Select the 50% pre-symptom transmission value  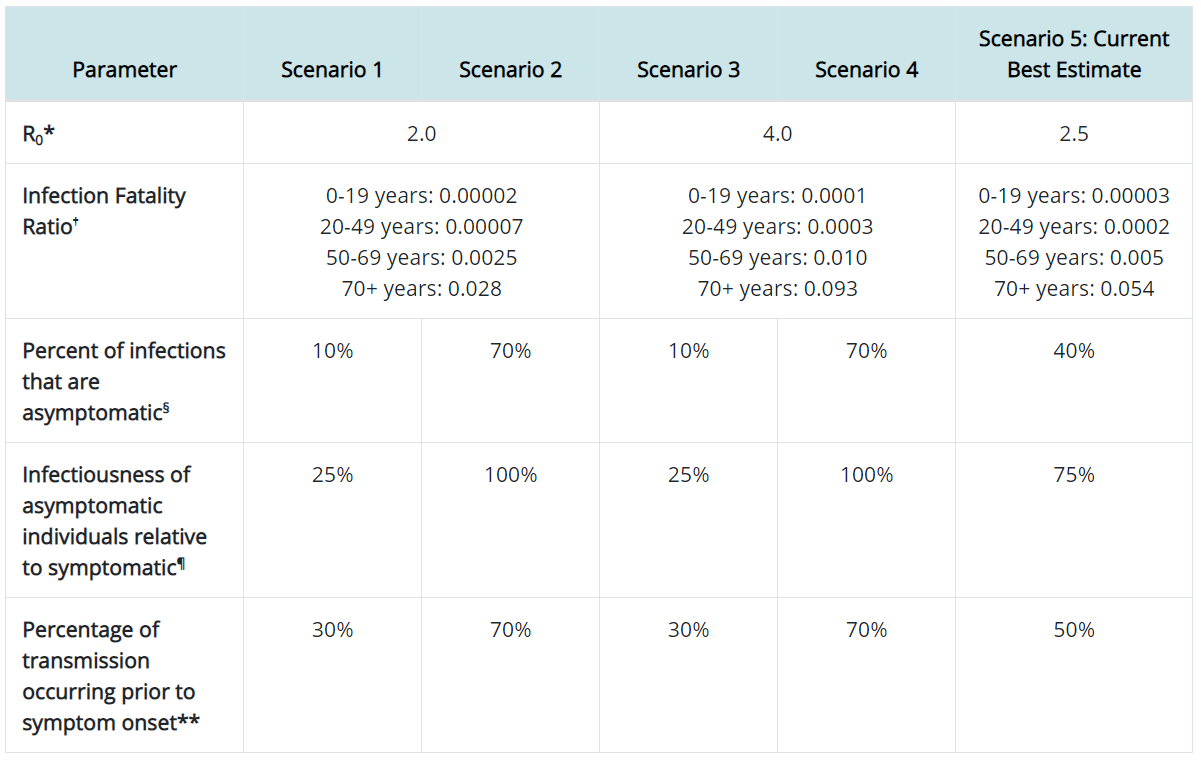[x=1074, y=630]
